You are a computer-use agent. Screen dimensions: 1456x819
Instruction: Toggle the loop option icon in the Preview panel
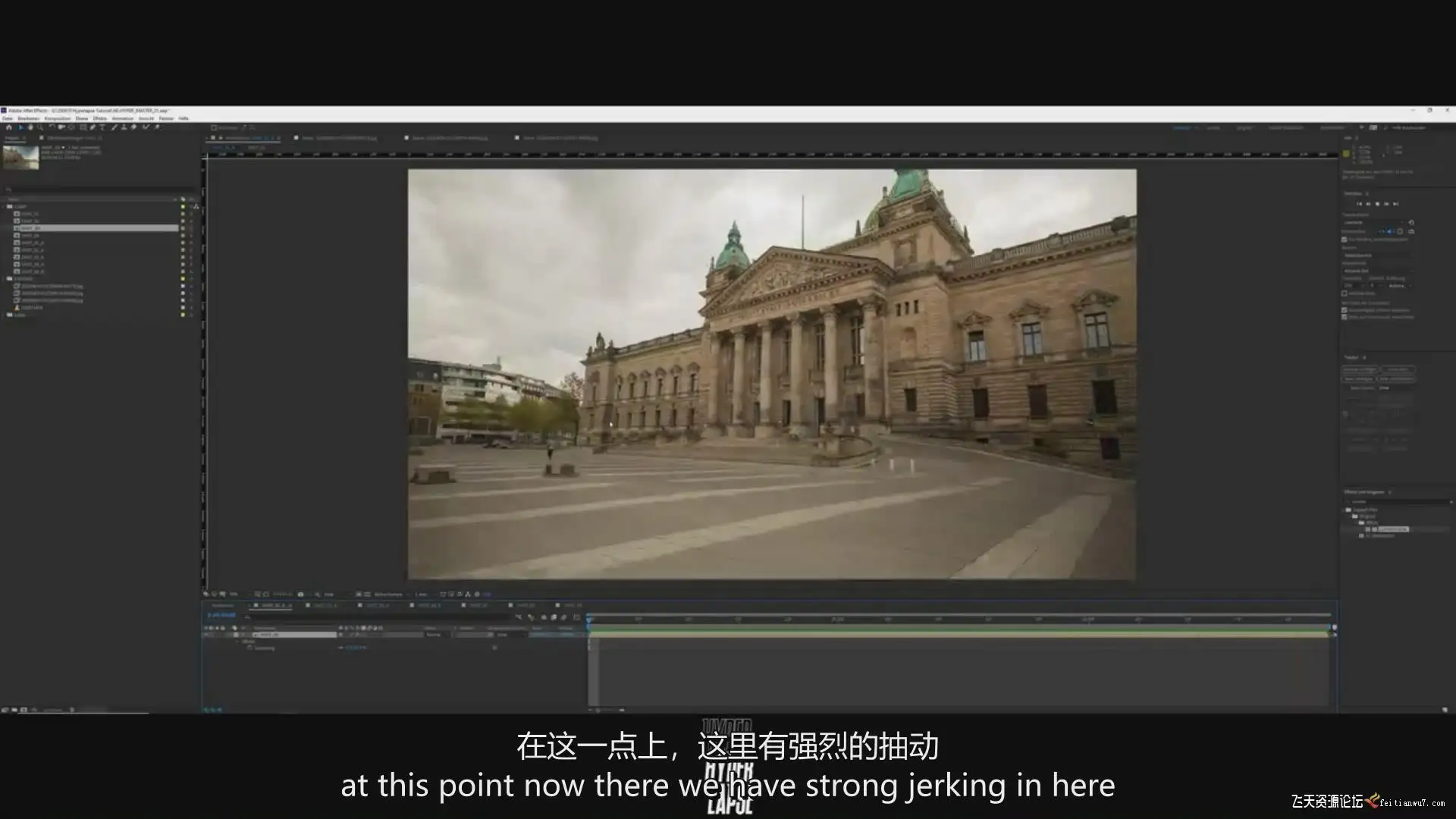[1411, 231]
